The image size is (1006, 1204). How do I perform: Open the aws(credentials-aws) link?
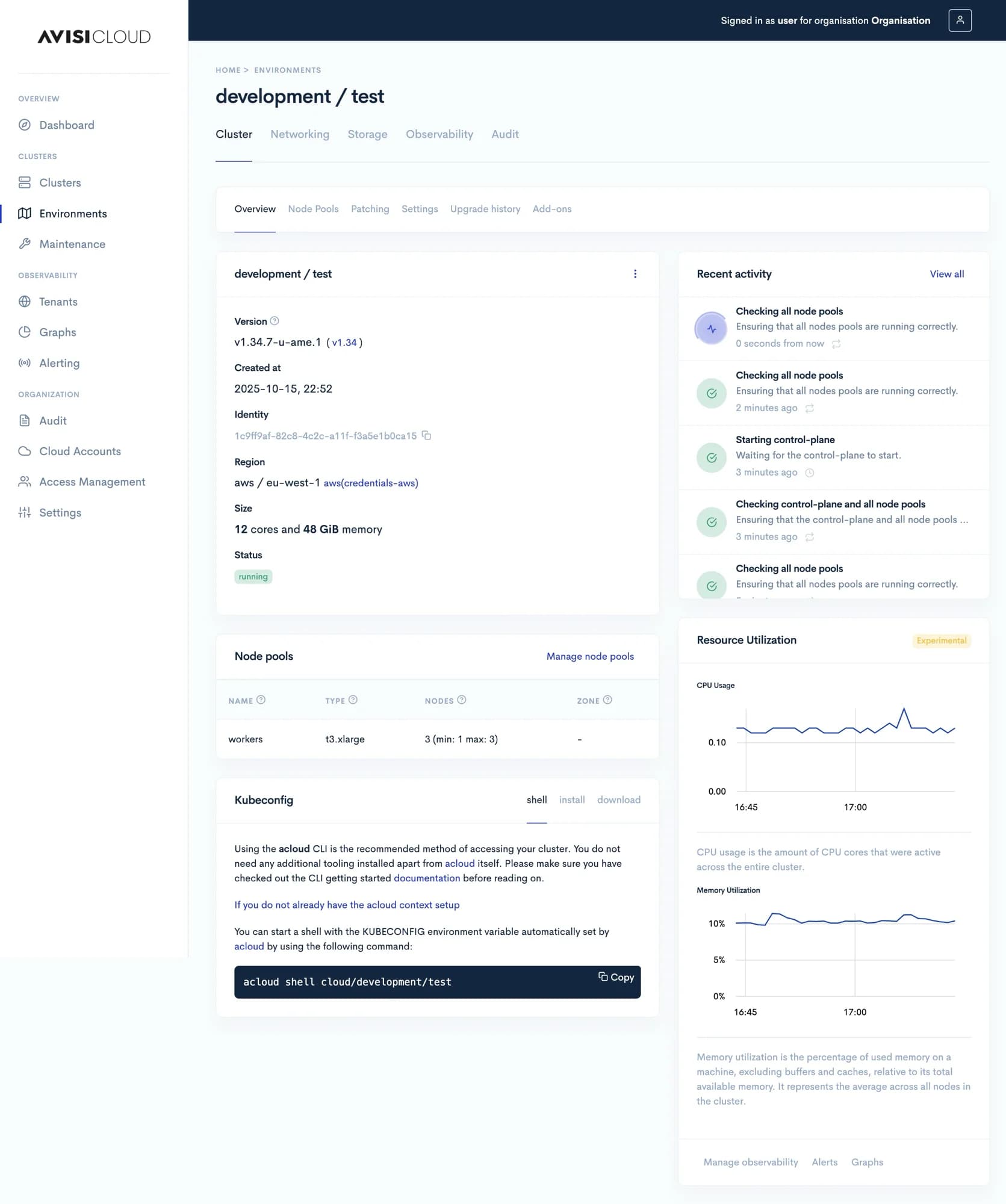pyautogui.click(x=371, y=483)
